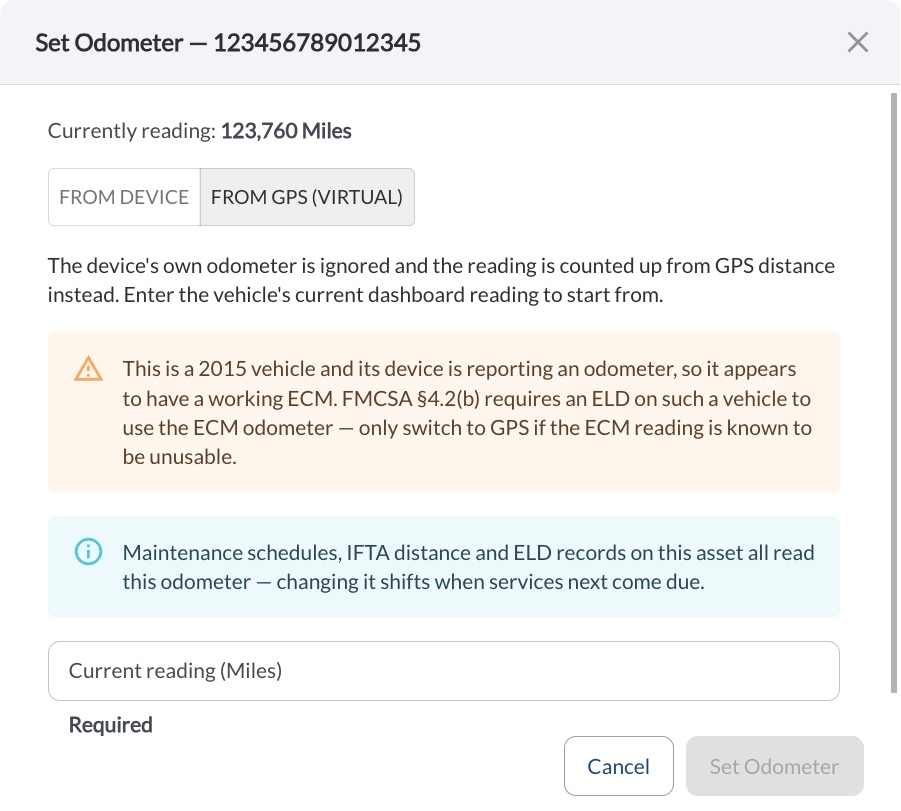Click the orange warning triangle icon
This screenshot has height=811, width=901.
coord(88,369)
